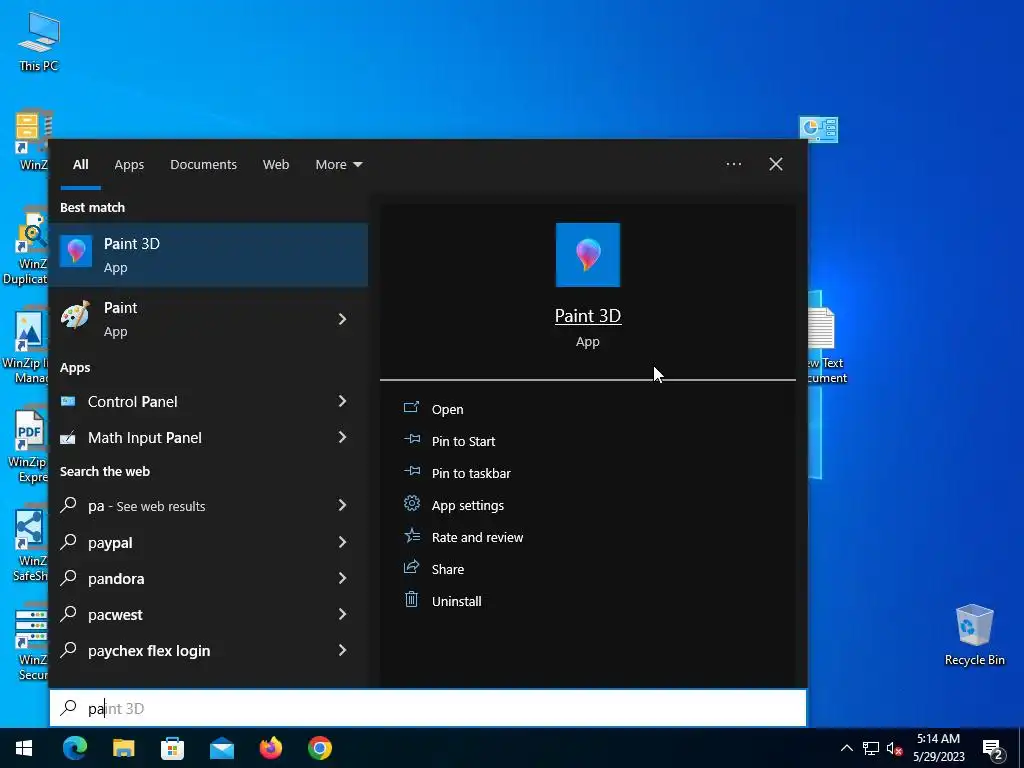Open File Explorer from the taskbar
This screenshot has height=768, width=1024.
tap(123, 748)
